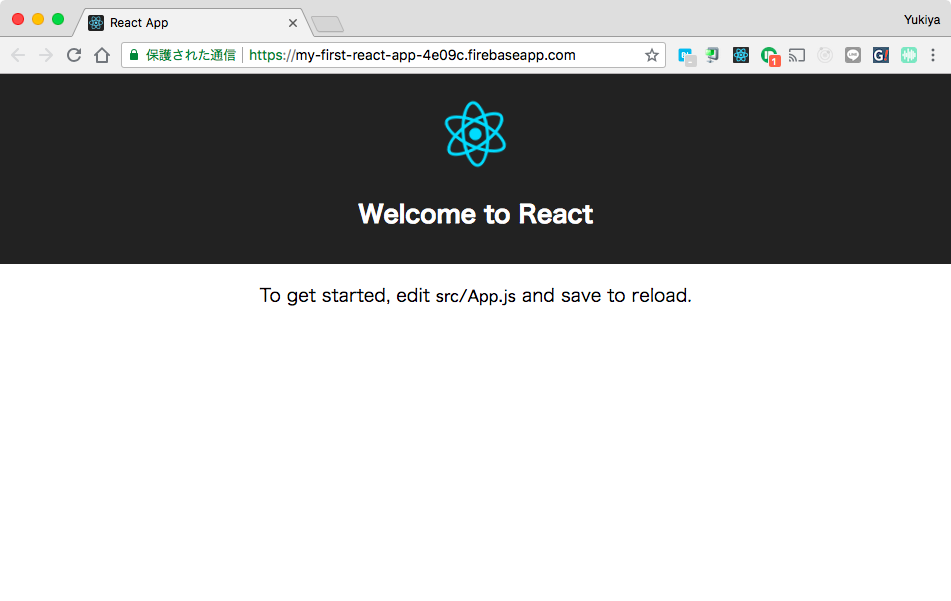Image resolution: width=951 pixels, height=601 pixels.
Task: Click the Hatena Bookmark extension icon
Action: (686, 56)
